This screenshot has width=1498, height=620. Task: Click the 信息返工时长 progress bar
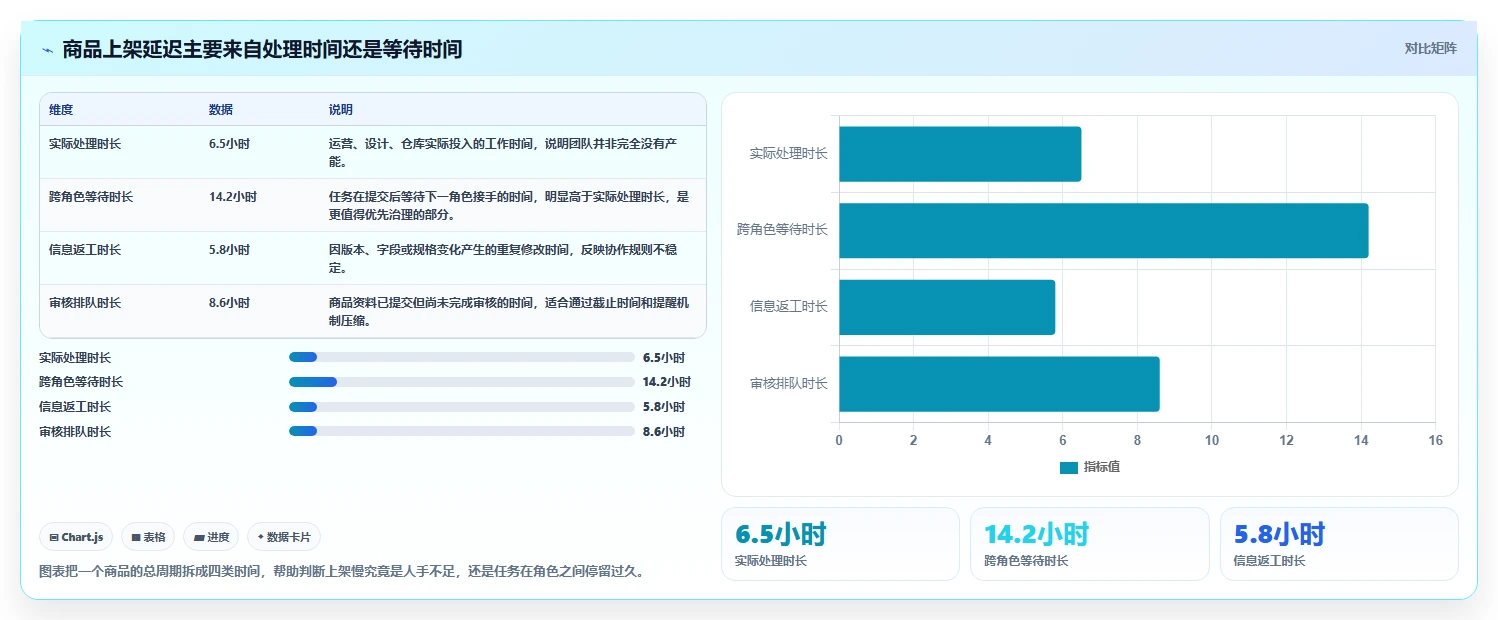(462, 407)
